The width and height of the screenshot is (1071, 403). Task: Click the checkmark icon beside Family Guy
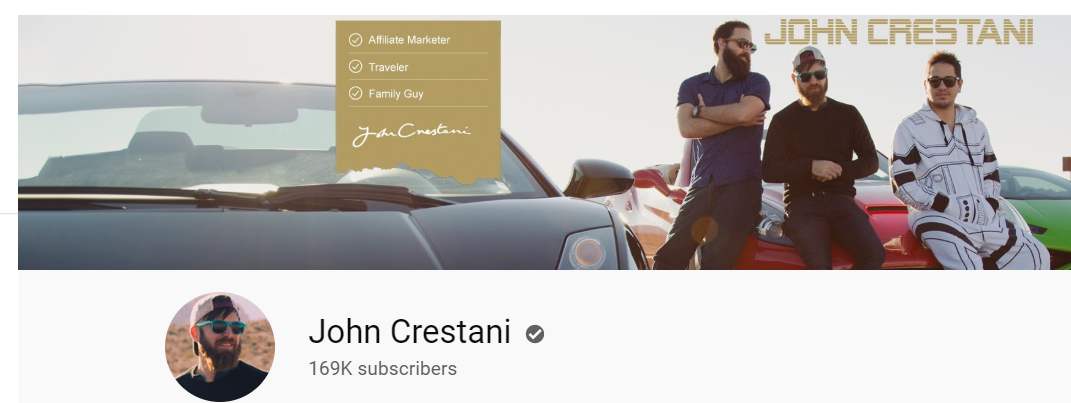(355, 93)
